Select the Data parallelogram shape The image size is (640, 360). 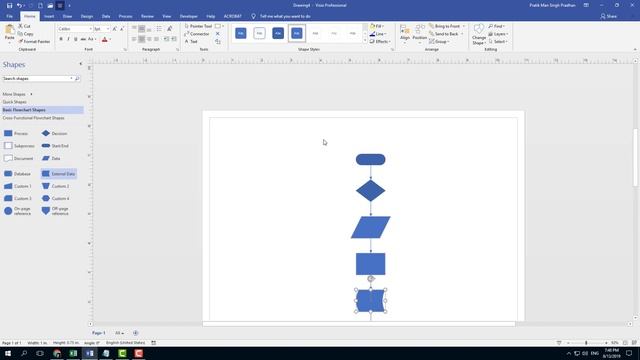51,158
